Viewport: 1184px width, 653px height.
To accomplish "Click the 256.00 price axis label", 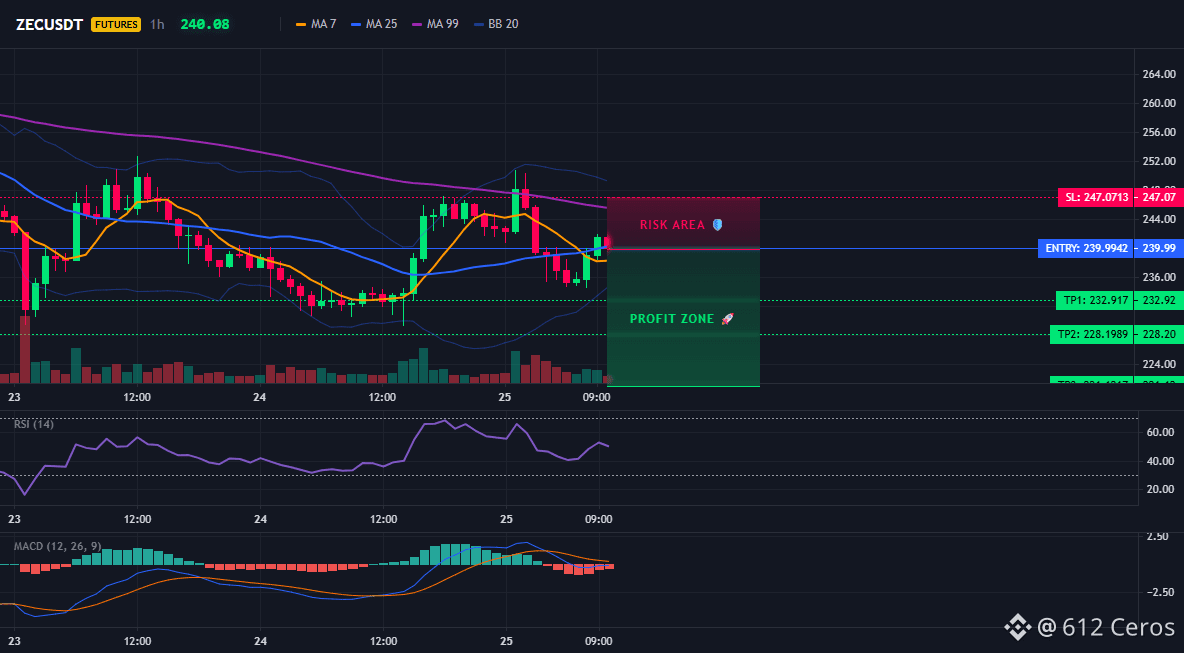I will point(1158,132).
